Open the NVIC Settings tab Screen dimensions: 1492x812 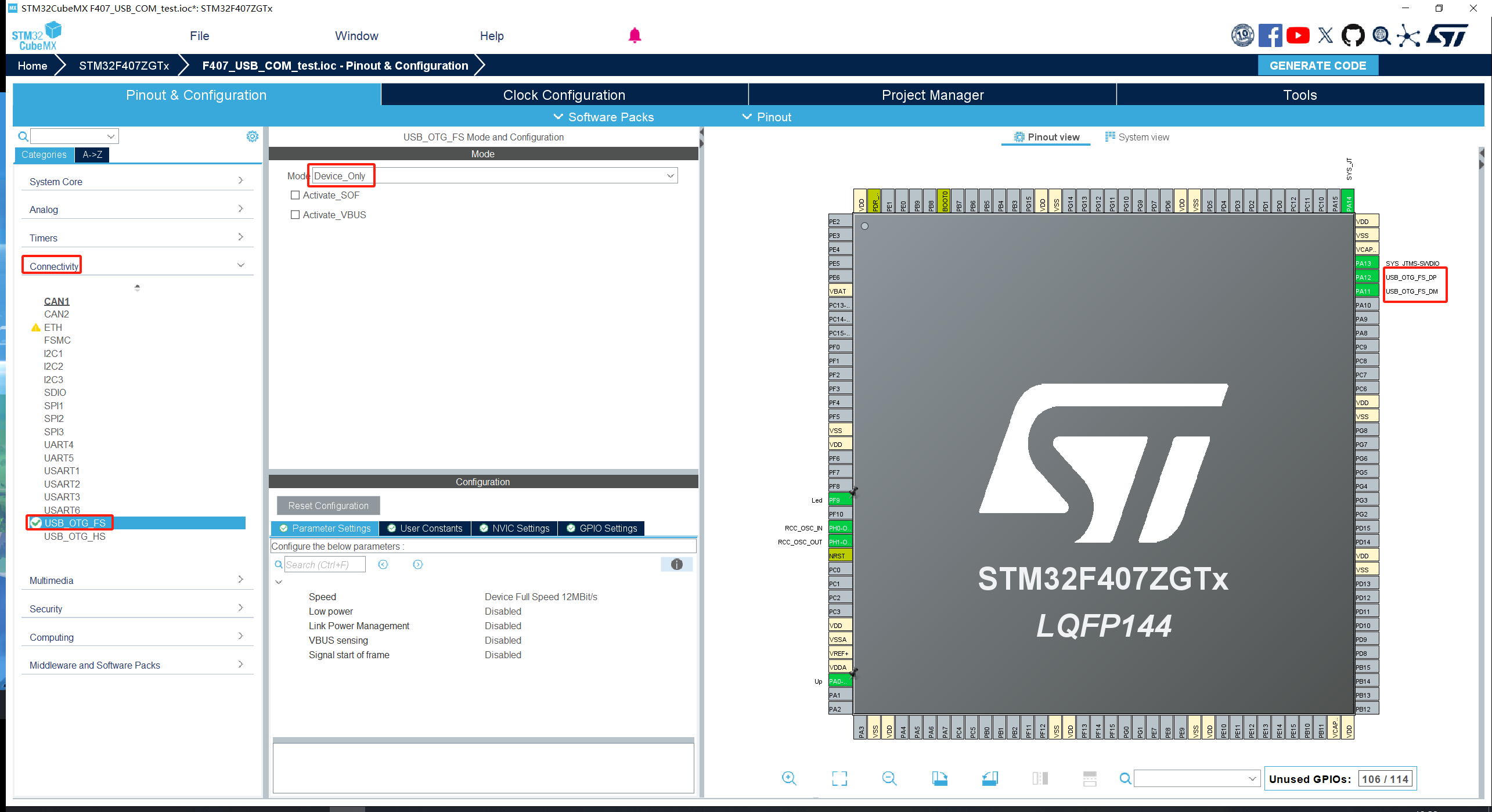(514, 528)
